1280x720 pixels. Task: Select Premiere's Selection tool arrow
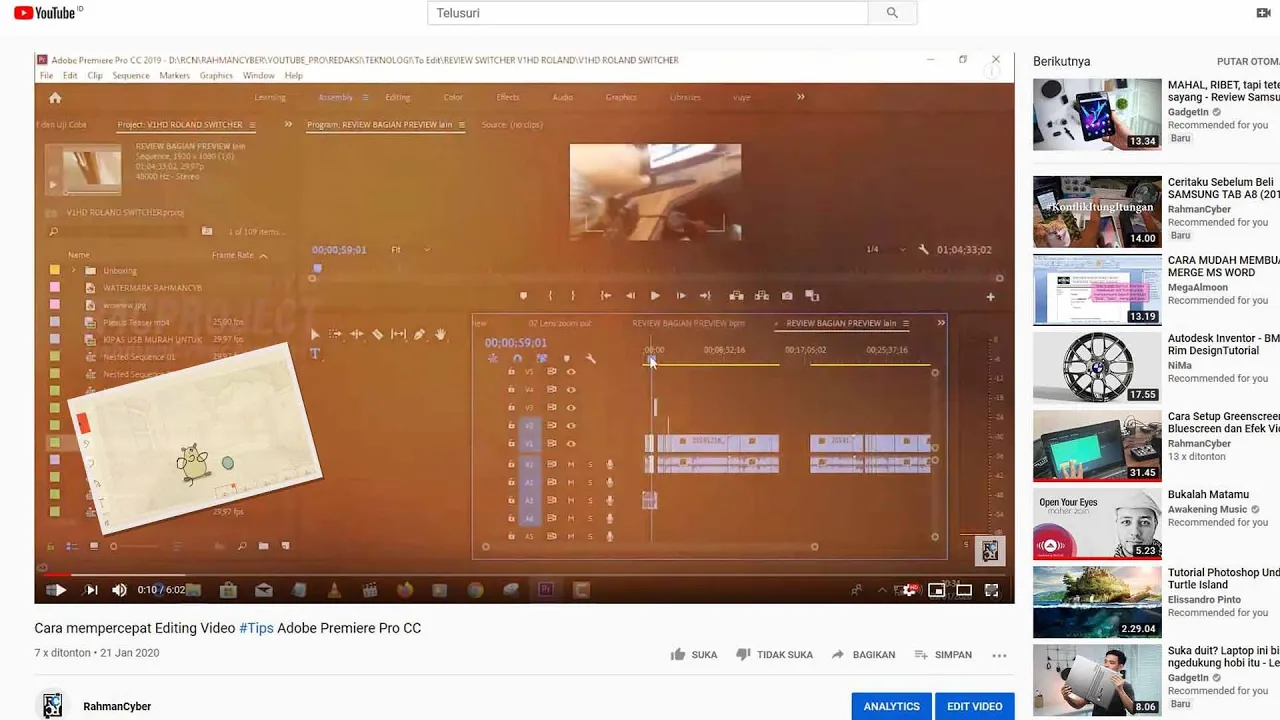coord(314,334)
